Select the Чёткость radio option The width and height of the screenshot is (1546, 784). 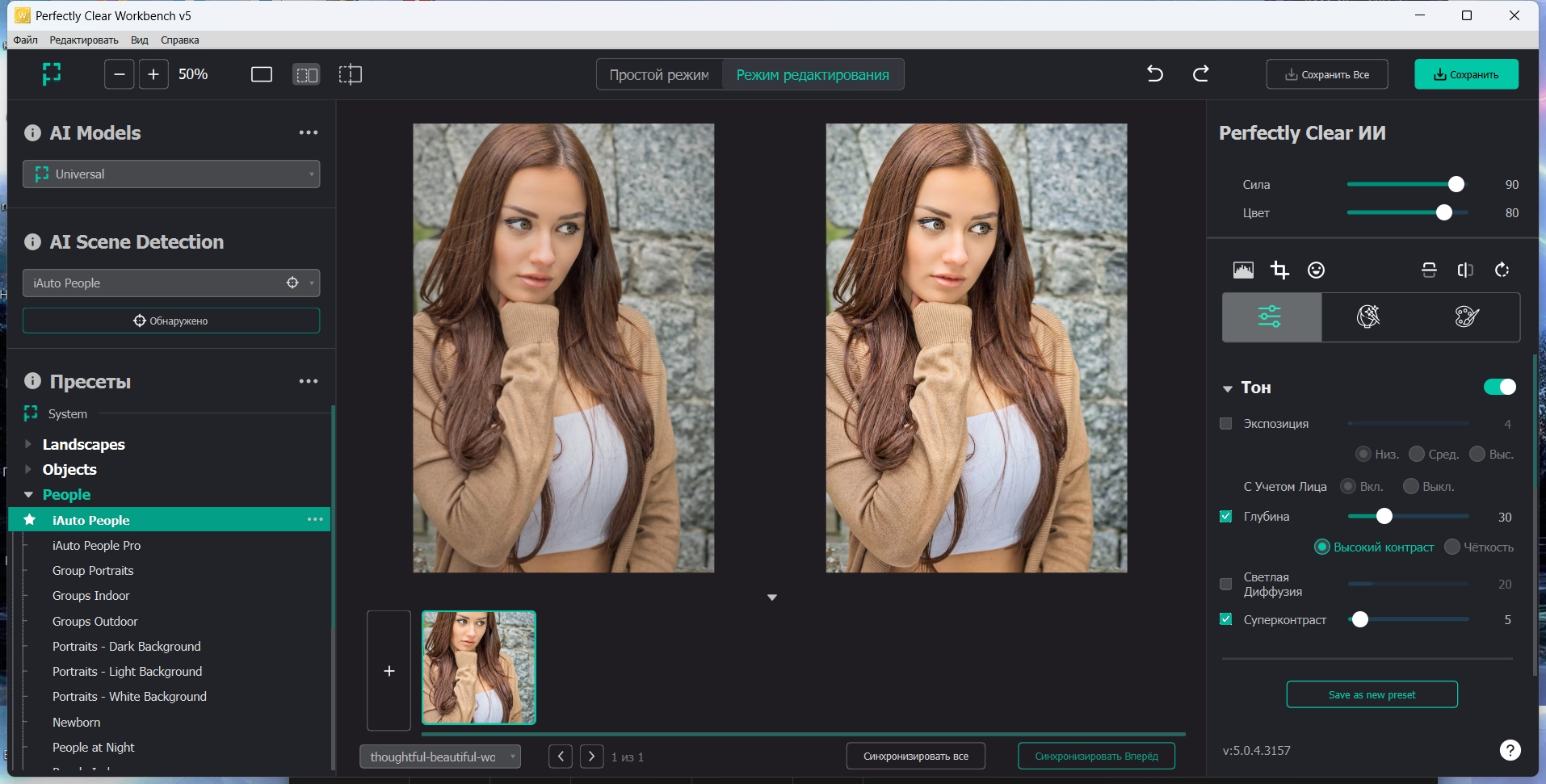pyautogui.click(x=1452, y=547)
